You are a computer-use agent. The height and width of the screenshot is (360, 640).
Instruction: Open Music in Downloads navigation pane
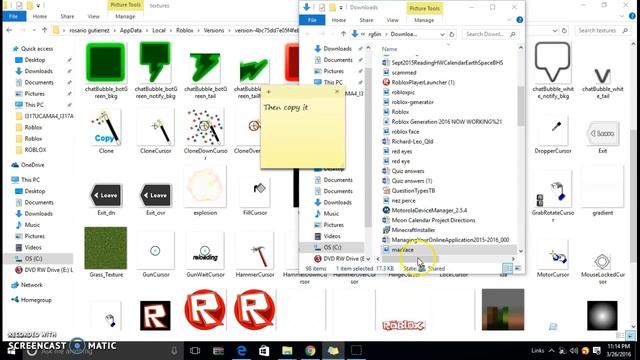coord(331,213)
